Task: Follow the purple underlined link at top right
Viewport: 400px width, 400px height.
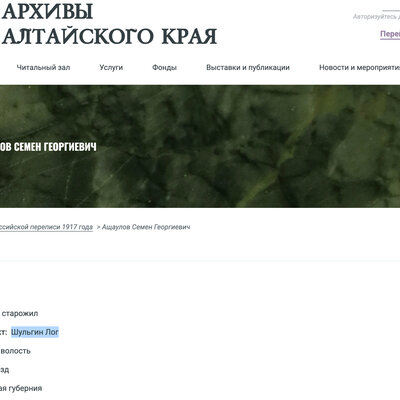Action: 390,34
